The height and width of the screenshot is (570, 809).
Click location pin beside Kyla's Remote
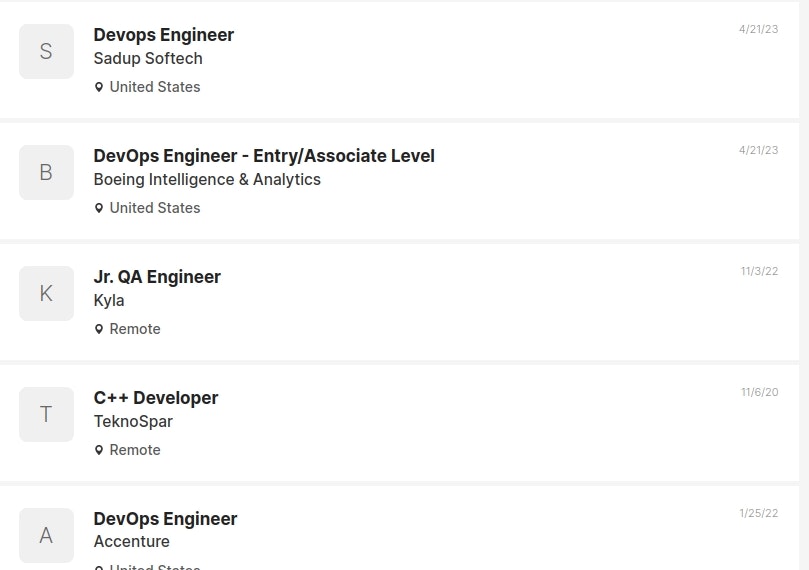(x=99, y=329)
